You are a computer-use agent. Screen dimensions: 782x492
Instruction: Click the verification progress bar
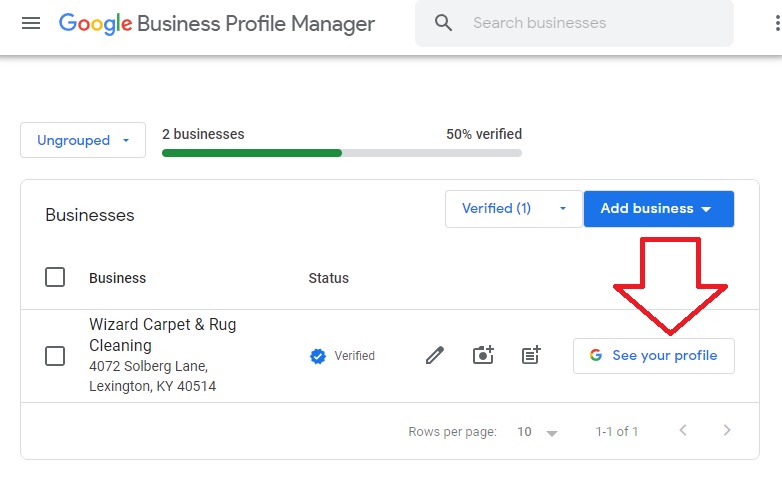pyautogui.click(x=341, y=153)
